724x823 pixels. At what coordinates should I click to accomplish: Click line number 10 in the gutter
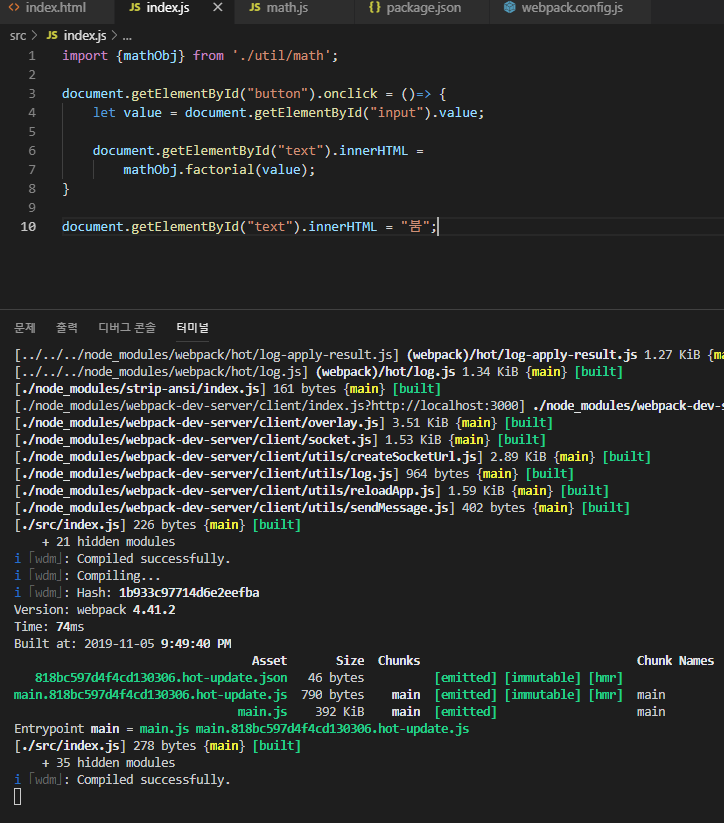click(x=29, y=227)
